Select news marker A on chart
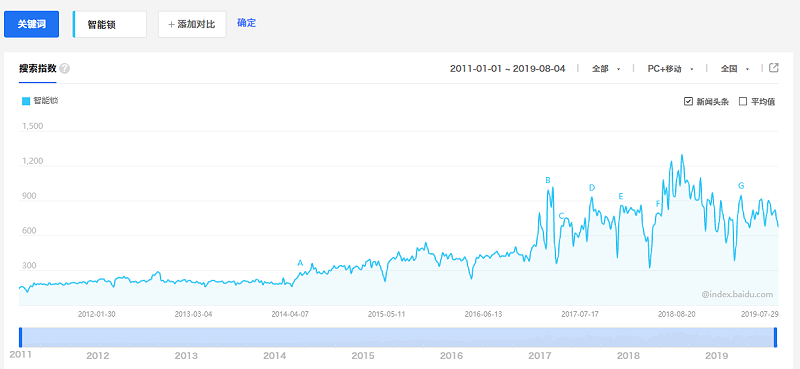Image resolution: width=800 pixels, height=369 pixels. (300, 263)
